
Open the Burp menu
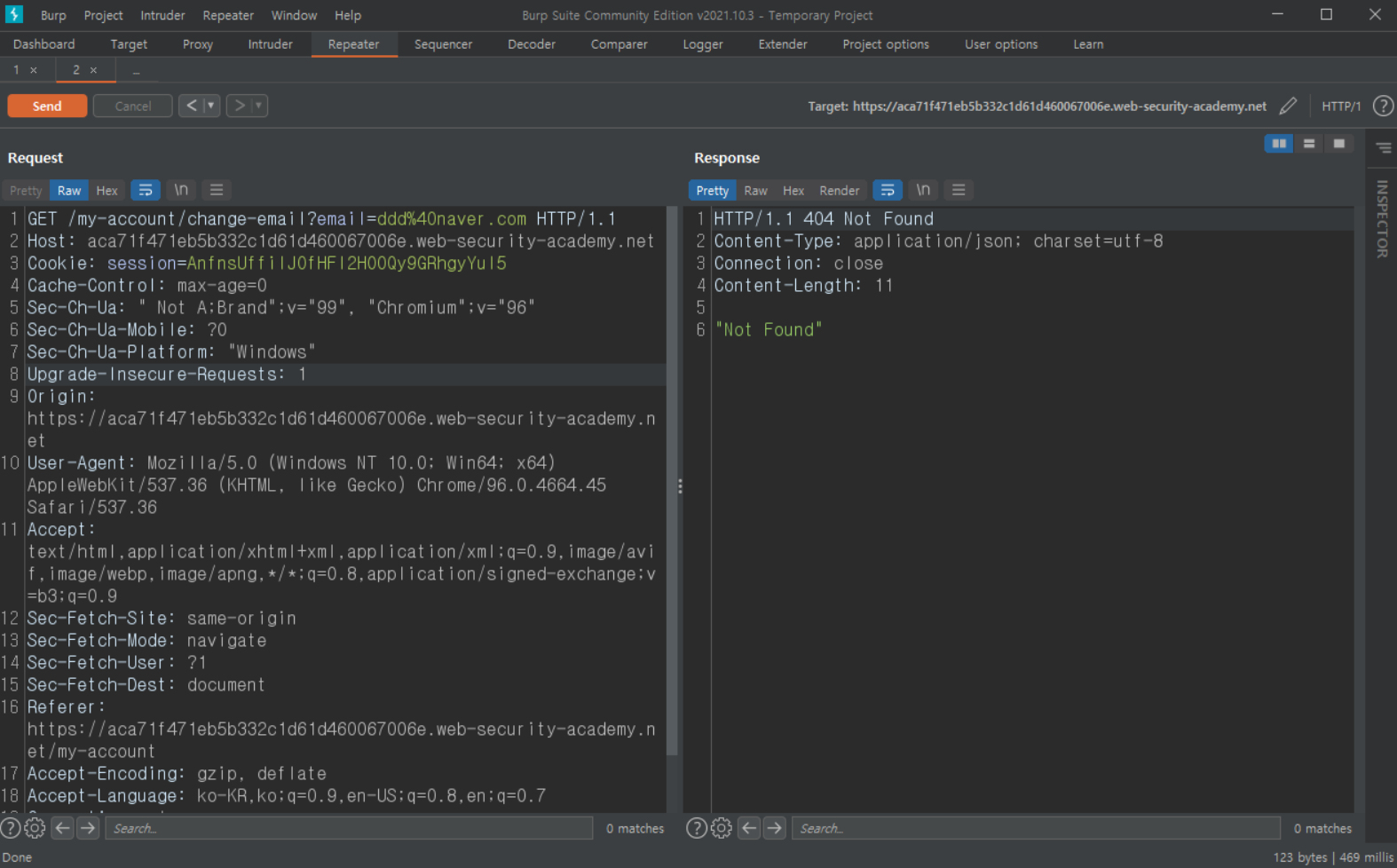pos(53,15)
